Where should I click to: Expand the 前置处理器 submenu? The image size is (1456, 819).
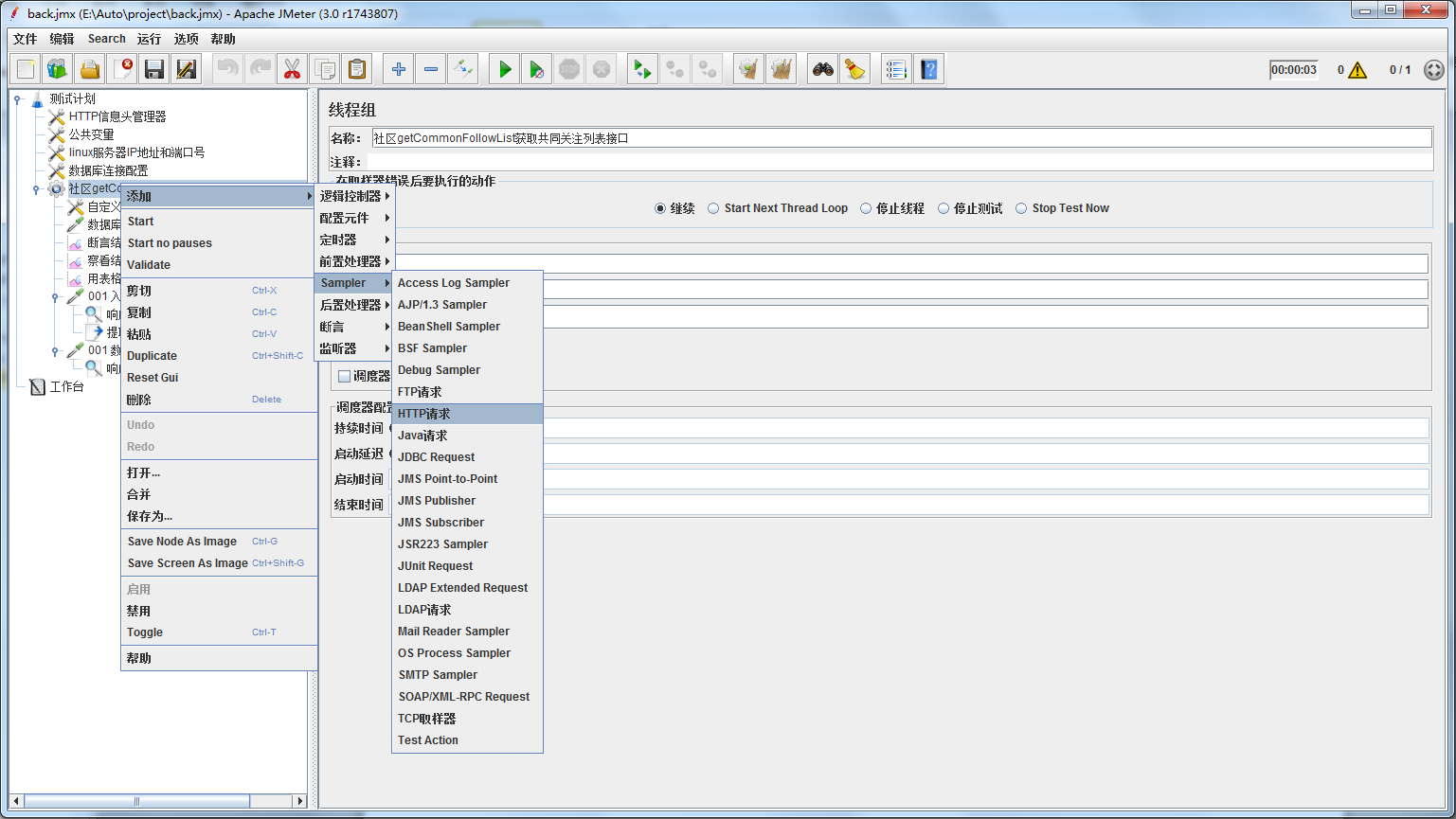click(354, 261)
